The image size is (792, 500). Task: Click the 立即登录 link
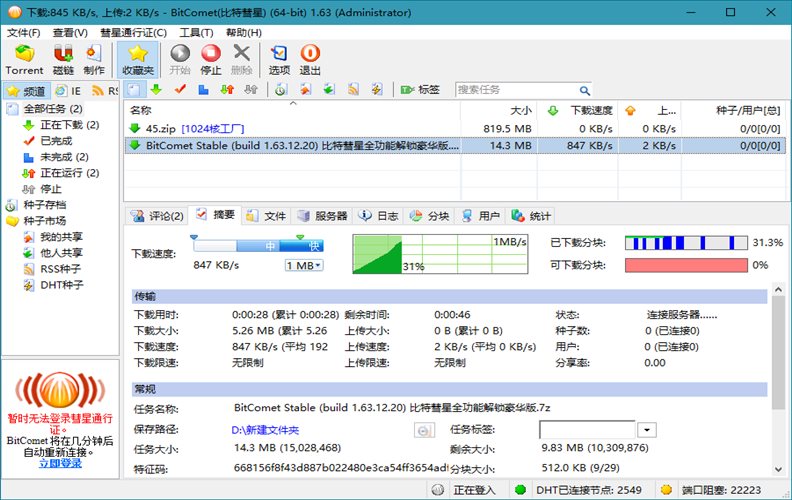click(60, 463)
